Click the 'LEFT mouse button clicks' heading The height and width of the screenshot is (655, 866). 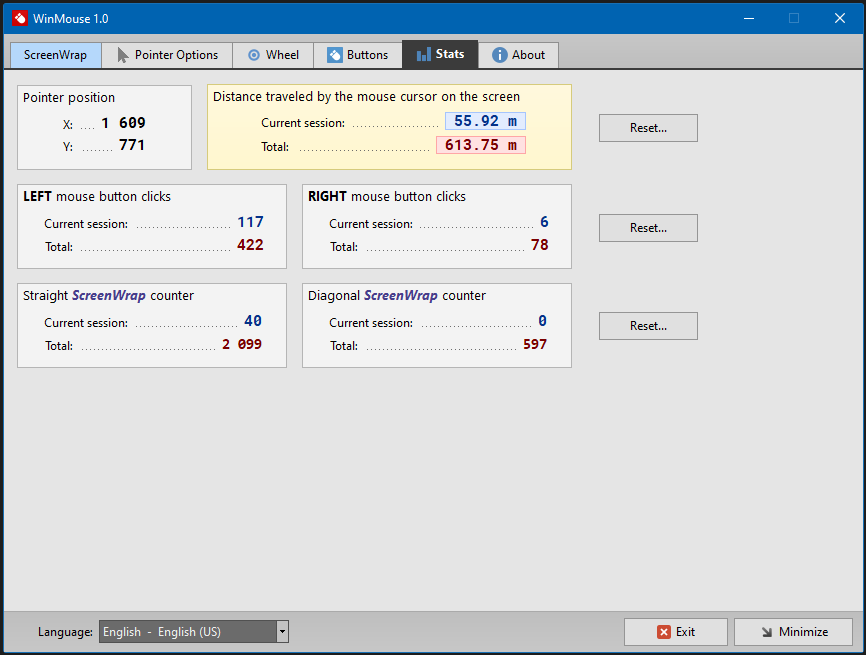click(x=97, y=197)
